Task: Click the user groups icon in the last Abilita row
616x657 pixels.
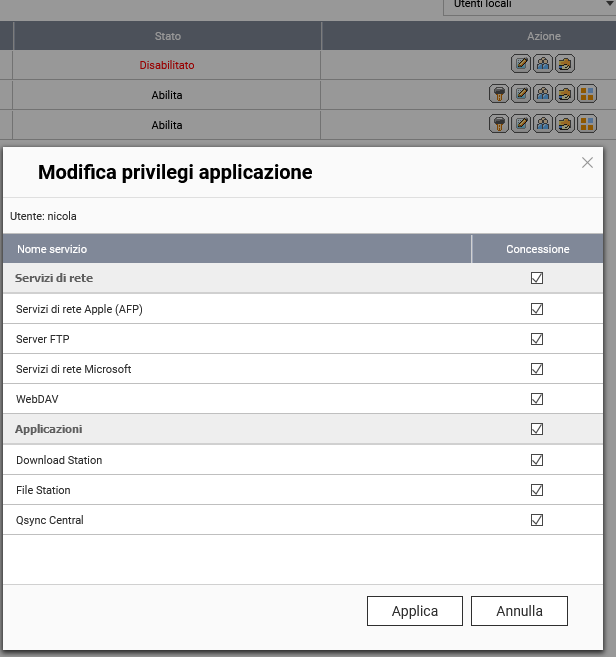Action: pos(543,124)
